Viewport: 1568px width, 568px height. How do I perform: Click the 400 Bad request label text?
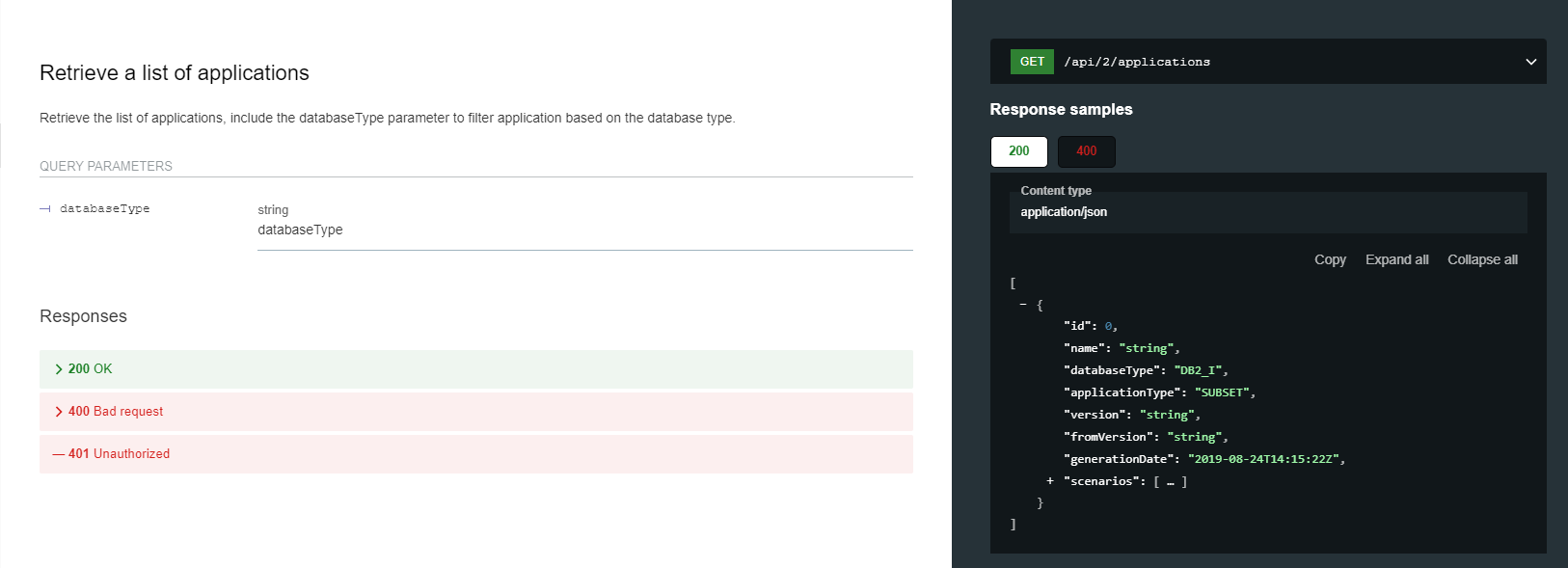(116, 412)
